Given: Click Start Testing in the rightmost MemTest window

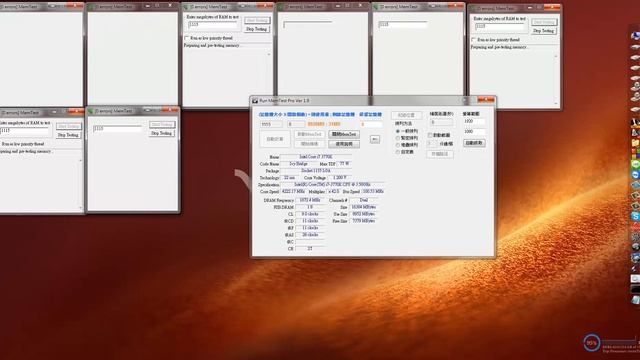Looking at the screenshot, I should [543, 22].
